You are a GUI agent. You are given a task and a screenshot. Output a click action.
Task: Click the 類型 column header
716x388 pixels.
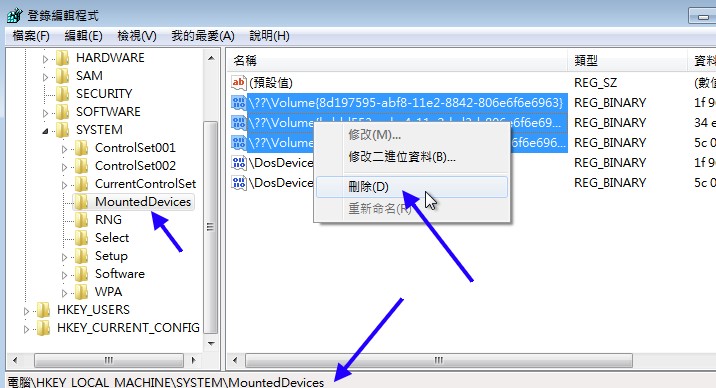[627, 61]
